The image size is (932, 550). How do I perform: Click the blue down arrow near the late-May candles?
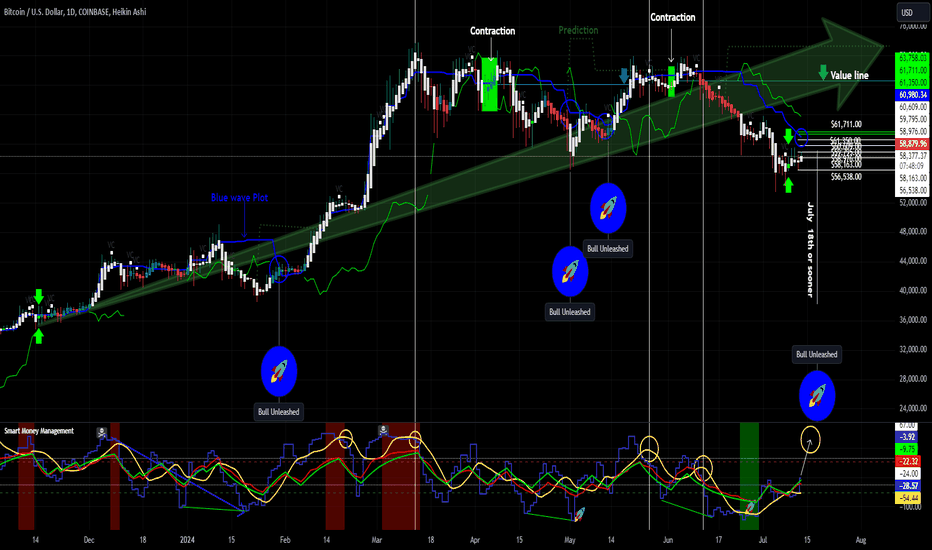[x=624, y=75]
